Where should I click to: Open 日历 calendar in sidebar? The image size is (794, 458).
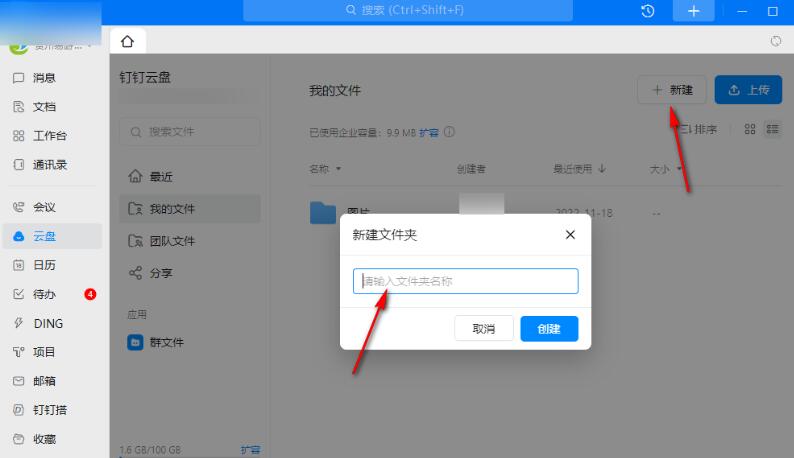click(x=44, y=265)
